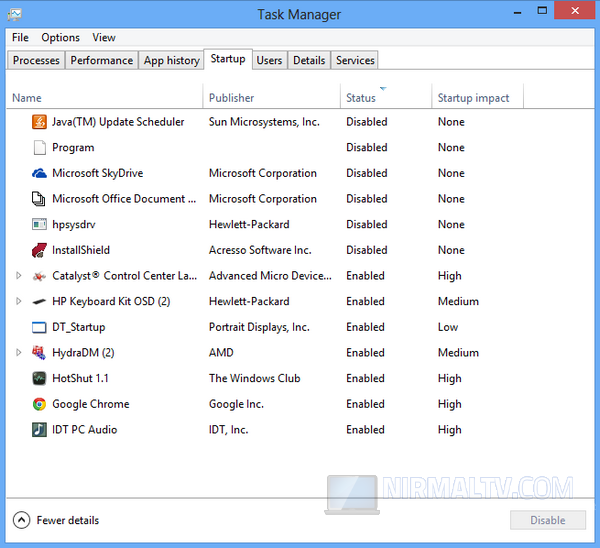Click the HotShut 1.1 icon
Image resolution: width=600 pixels, height=548 pixels.
[39, 378]
